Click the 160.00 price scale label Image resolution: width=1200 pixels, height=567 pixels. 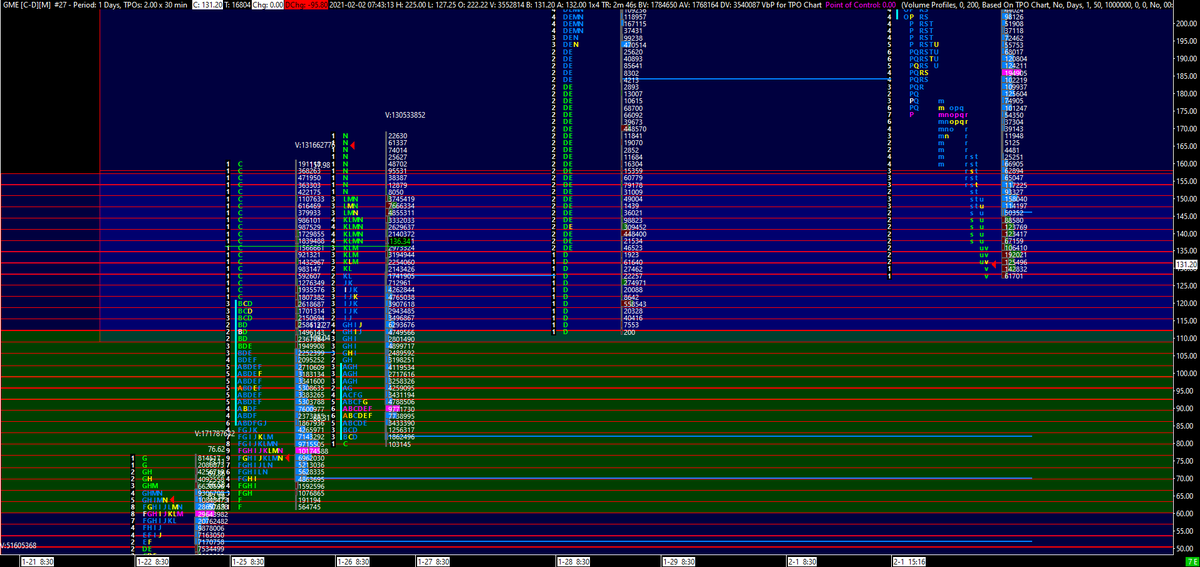[1187, 163]
